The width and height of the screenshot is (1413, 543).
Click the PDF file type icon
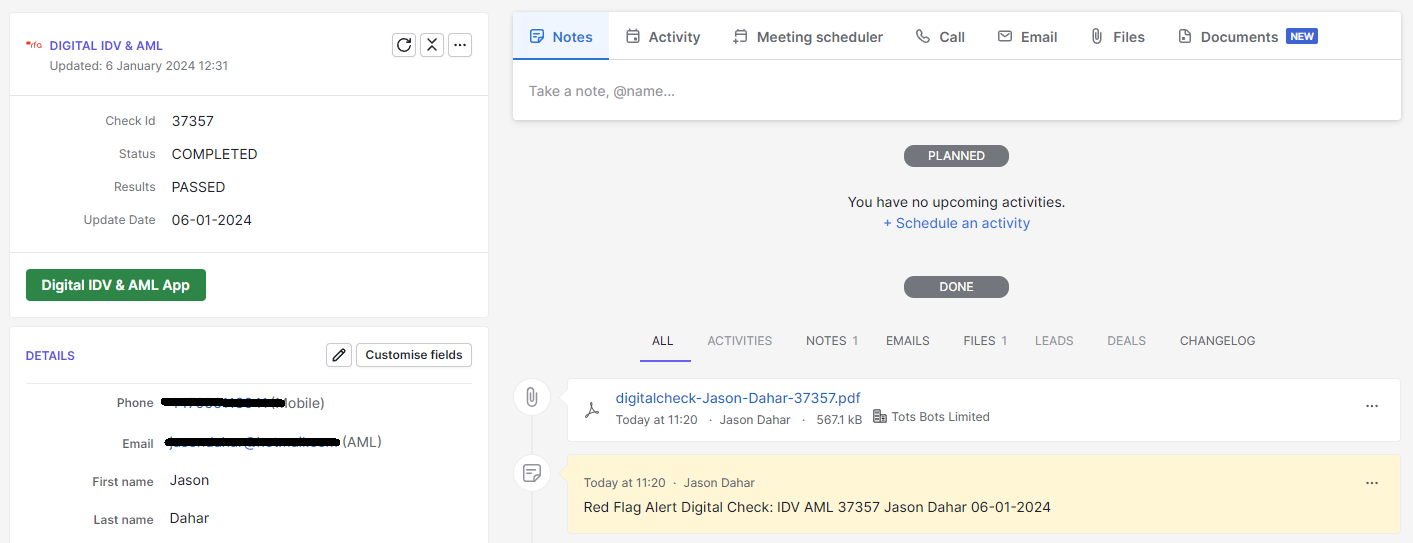tap(592, 409)
